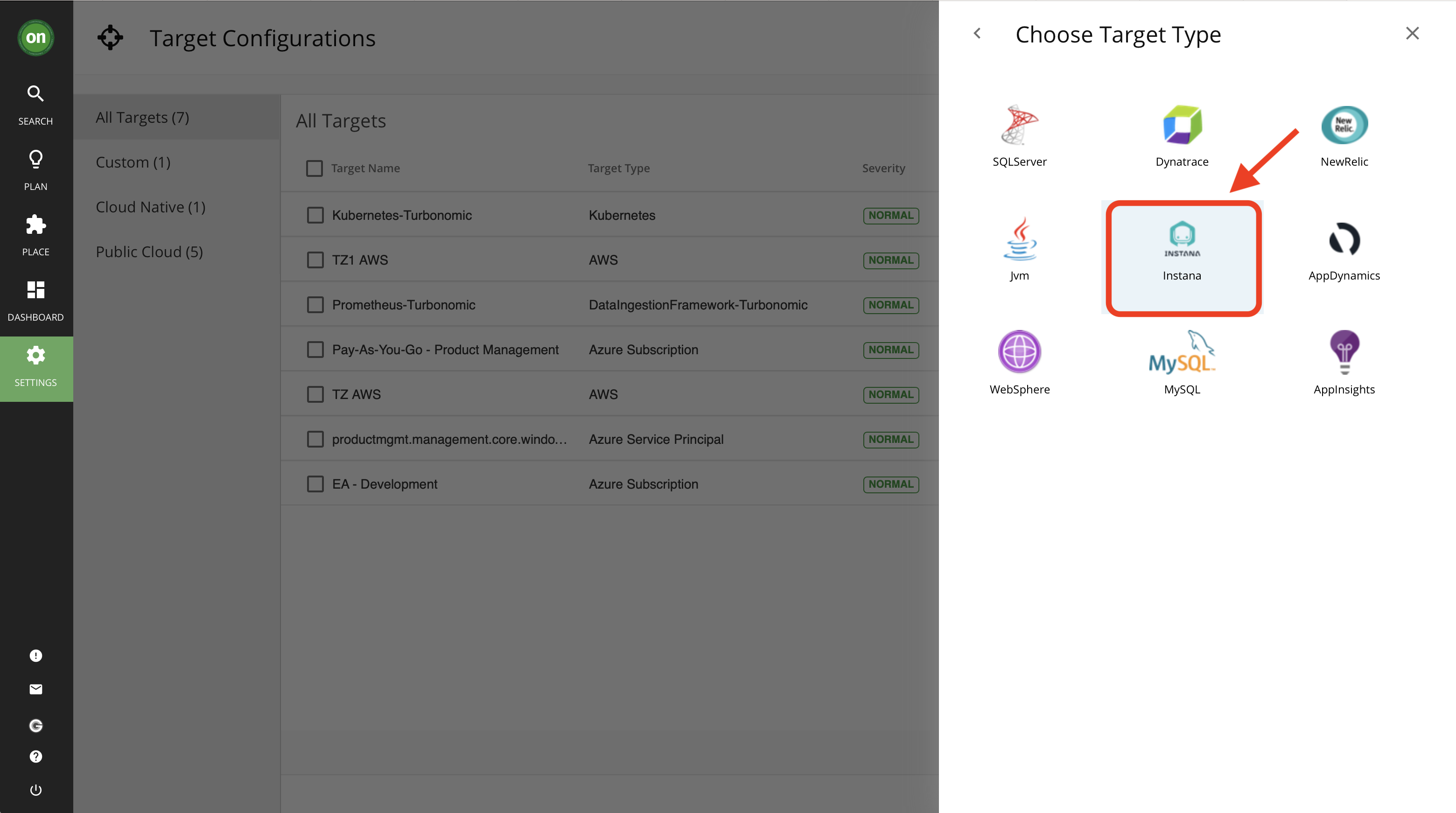The height and width of the screenshot is (813, 1456).
Task: Click the Prometheus-Turbonomic target name
Action: [x=404, y=305]
